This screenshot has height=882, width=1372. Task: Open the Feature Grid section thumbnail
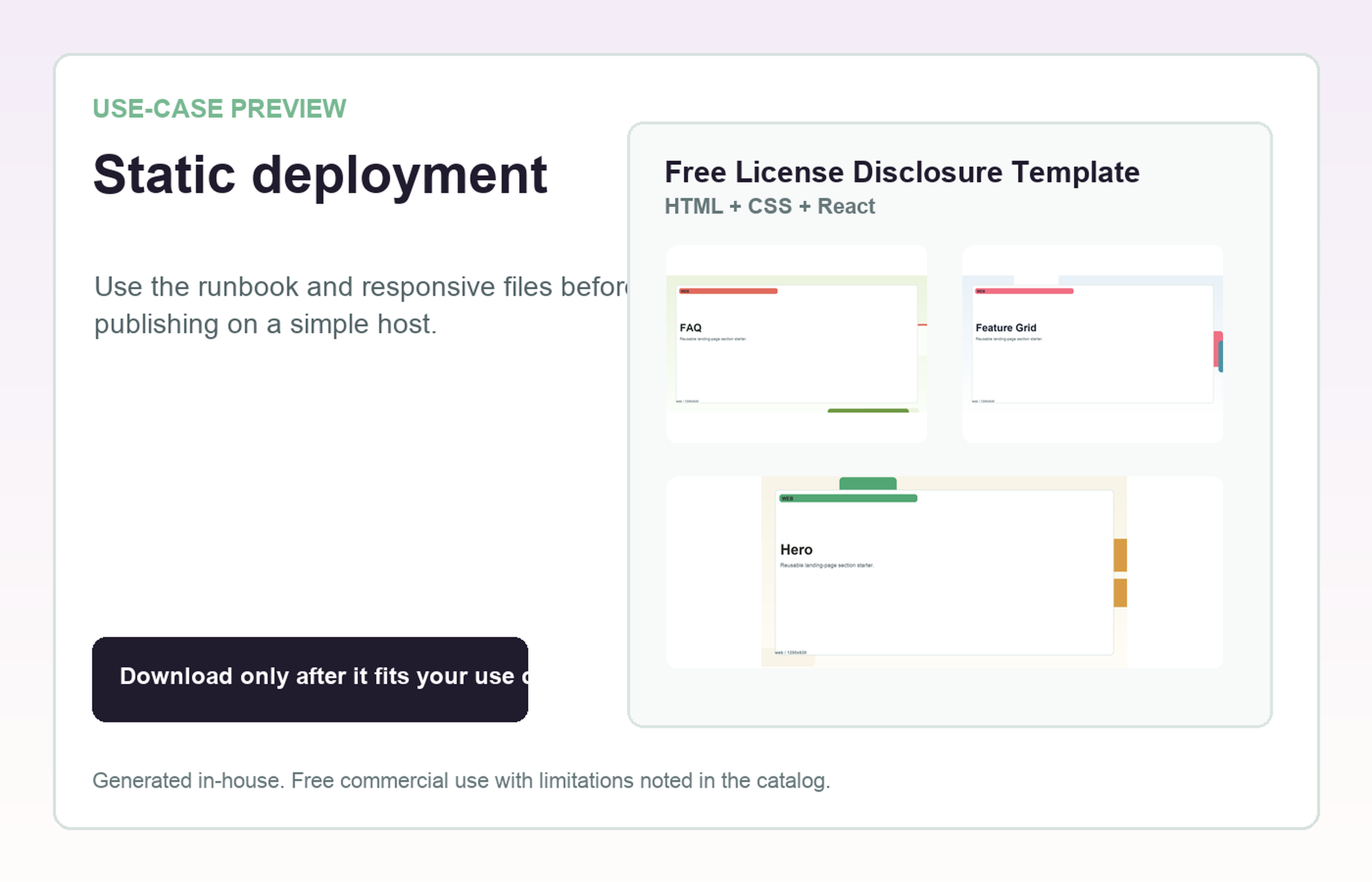(x=1093, y=343)
